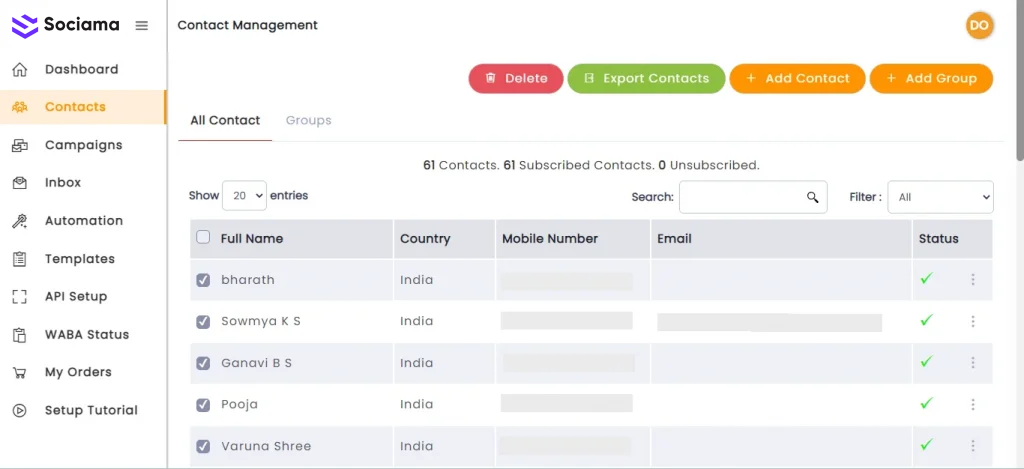Click the red Delete button
Screen dimensions: 1024x469
click(516, 78)
